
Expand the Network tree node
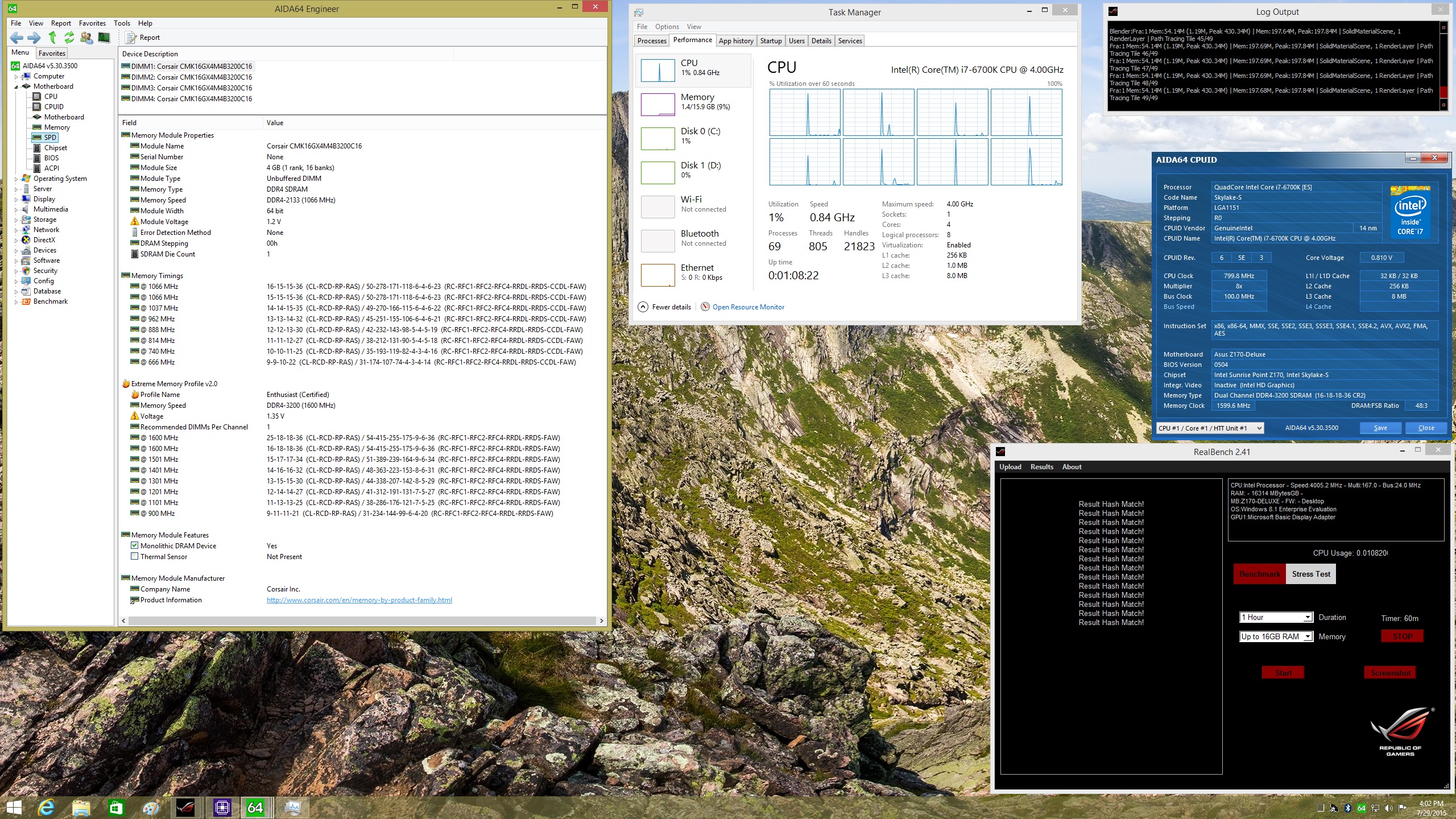coord(16,230)
